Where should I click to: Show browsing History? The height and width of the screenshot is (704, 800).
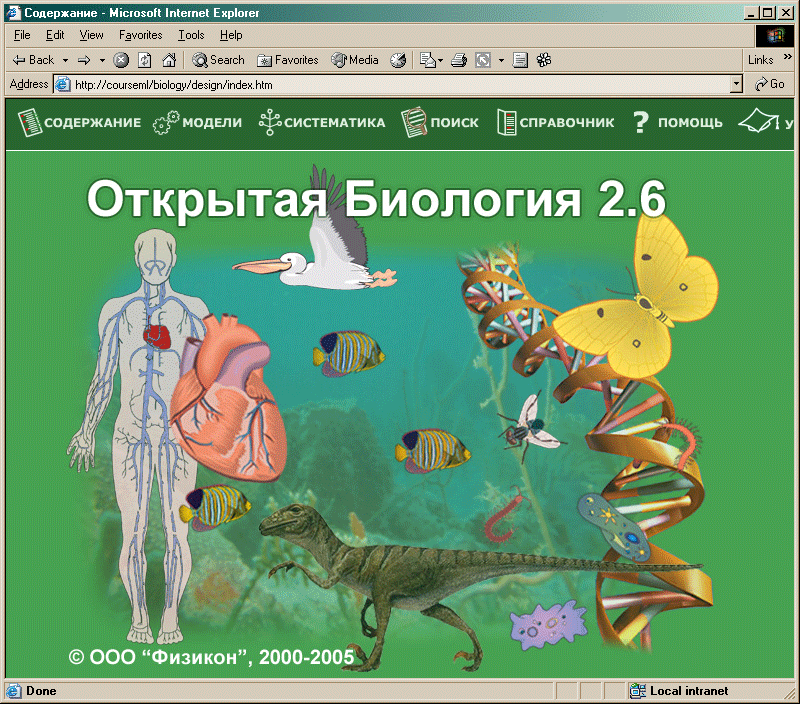click(398, 60)
